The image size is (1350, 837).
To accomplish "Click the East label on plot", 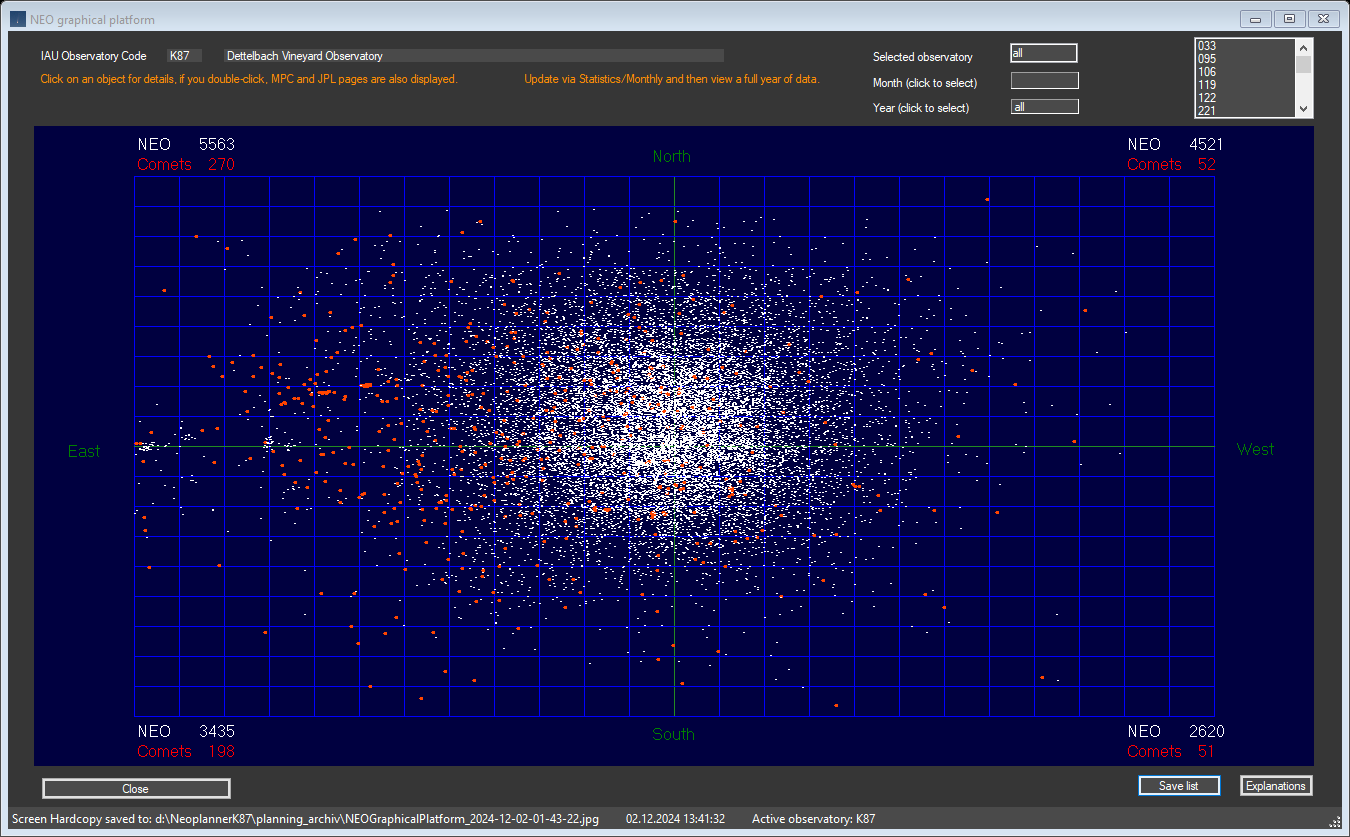I will (84, 451).
